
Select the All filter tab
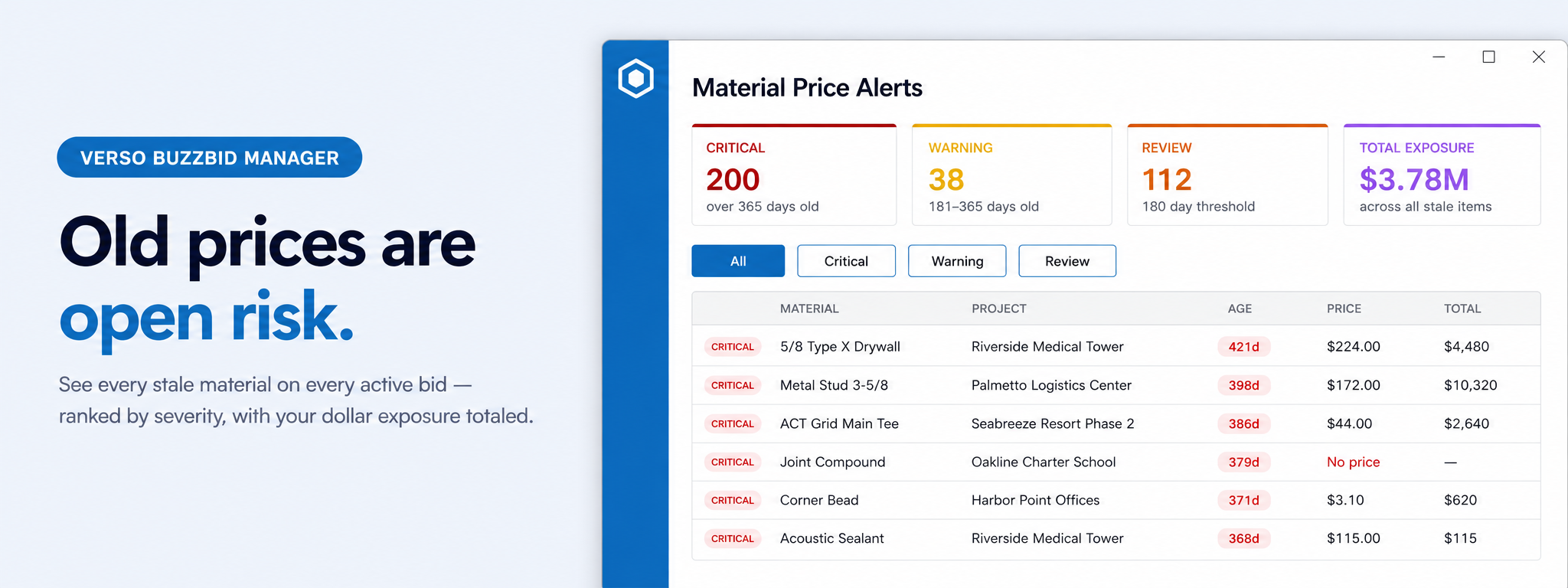pos(738,261)
